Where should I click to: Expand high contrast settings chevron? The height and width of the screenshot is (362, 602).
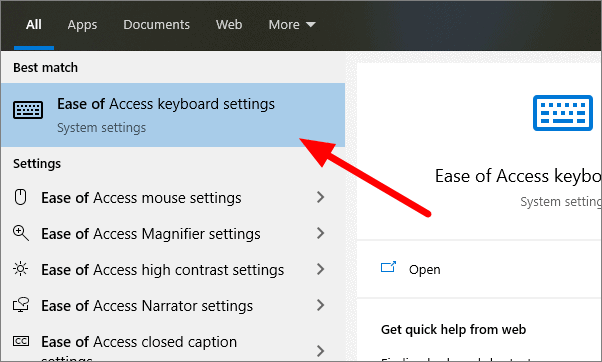pos(321,269)
